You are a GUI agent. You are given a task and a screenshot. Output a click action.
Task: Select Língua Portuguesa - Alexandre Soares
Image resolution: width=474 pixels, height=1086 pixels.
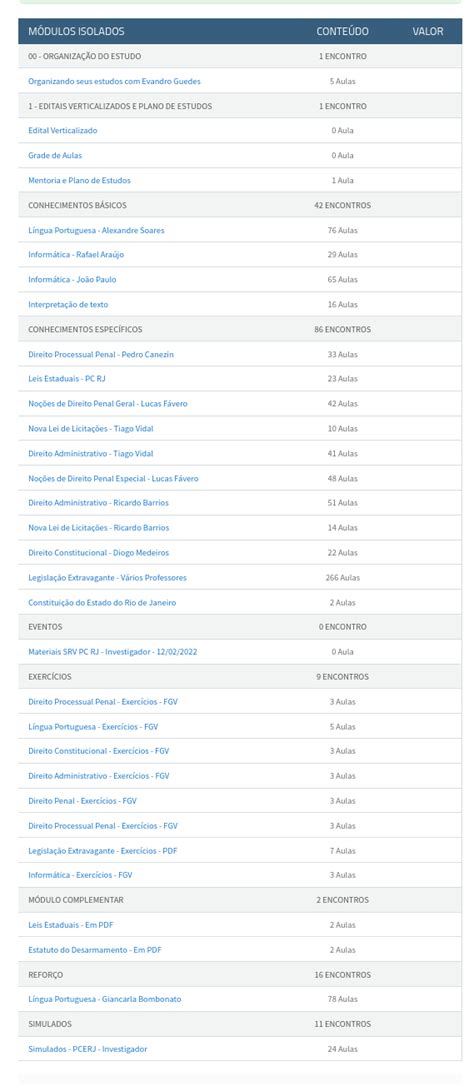96,230
